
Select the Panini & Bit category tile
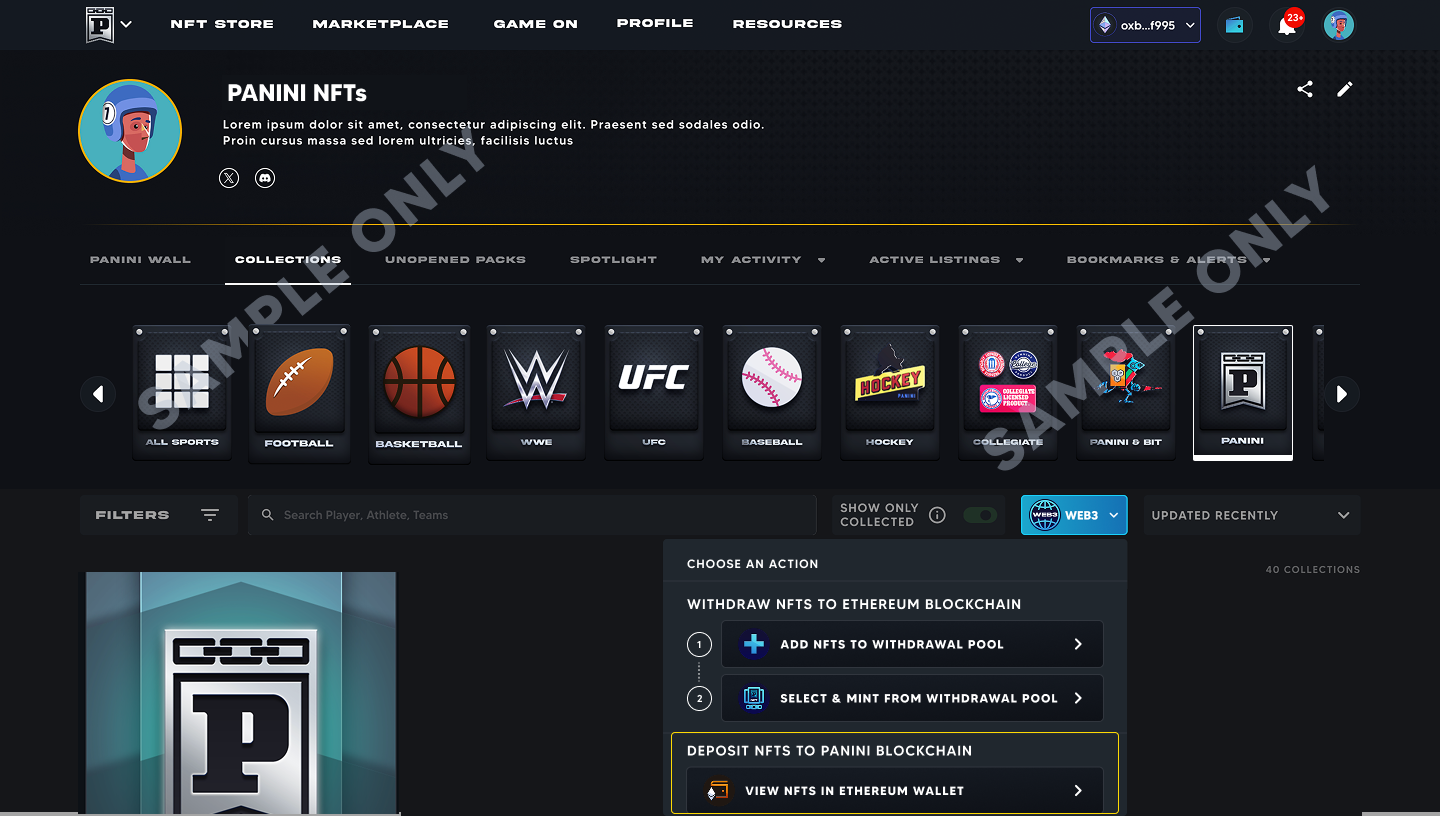coord(1126,392)
